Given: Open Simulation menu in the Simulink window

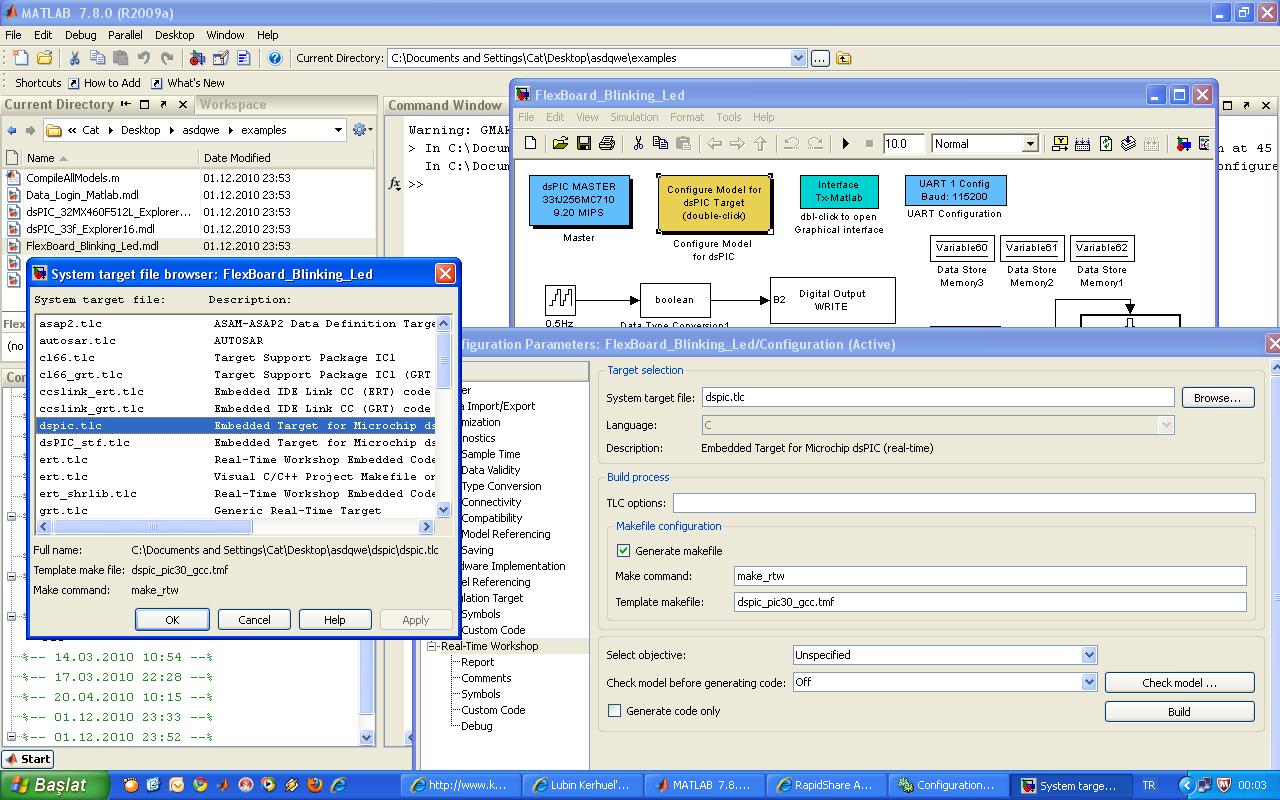Looking at the screenshot, I should [634, 117].
